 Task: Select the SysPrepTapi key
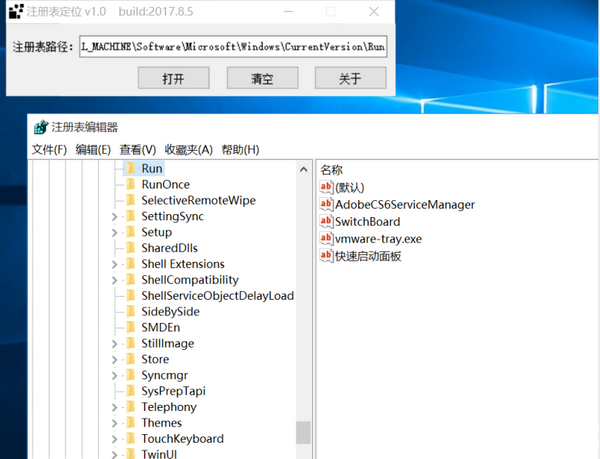173,391
